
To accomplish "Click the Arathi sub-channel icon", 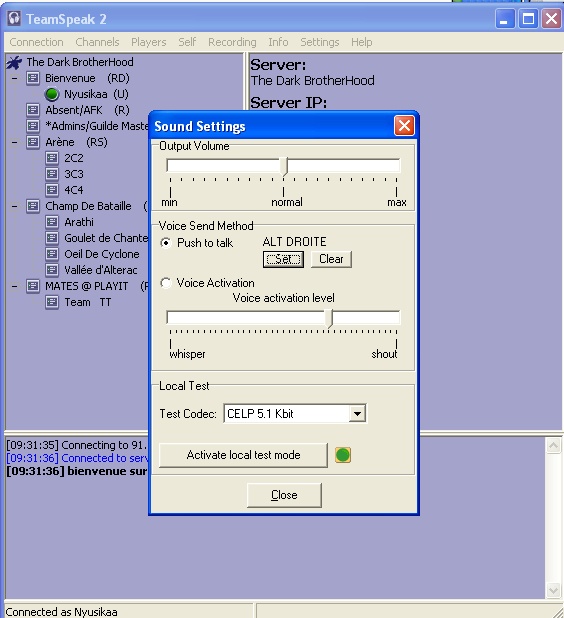I will point(52,222).
